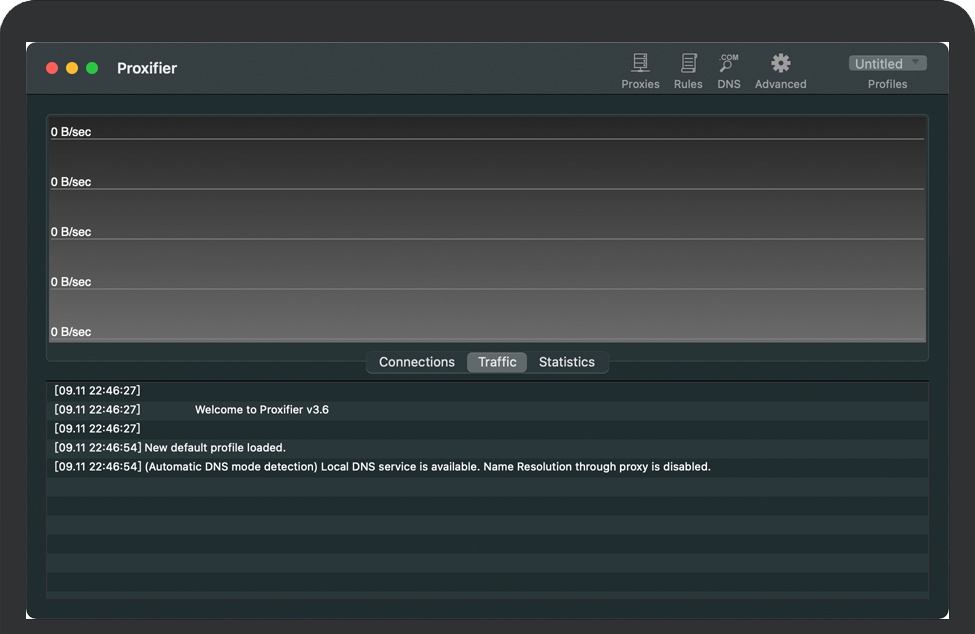Select the Traffic tab
975x634 pixels.
tap(497, 362)
